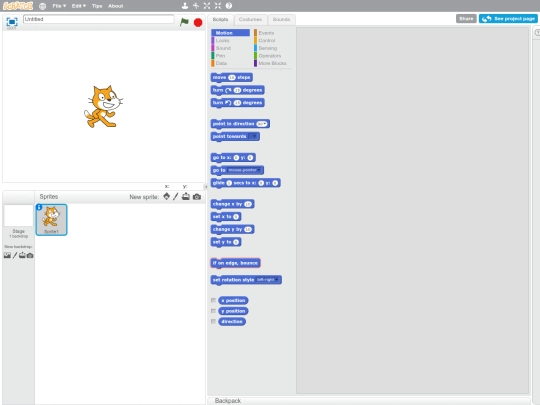Click the Share button
Viewport: 540px width, 405px height.
pyautogui.click(x=466, y=19)
